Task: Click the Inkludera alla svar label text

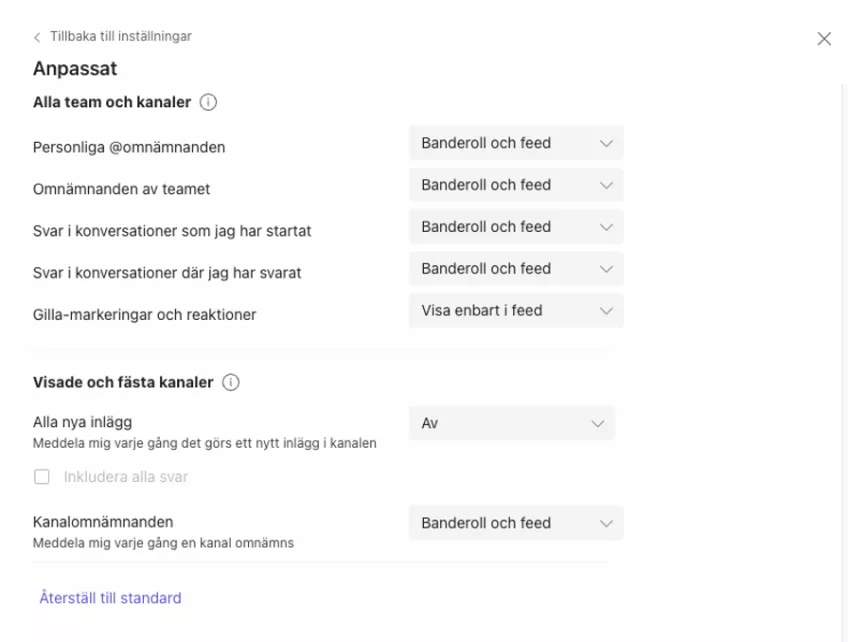Action: click(x=126, y=477)
